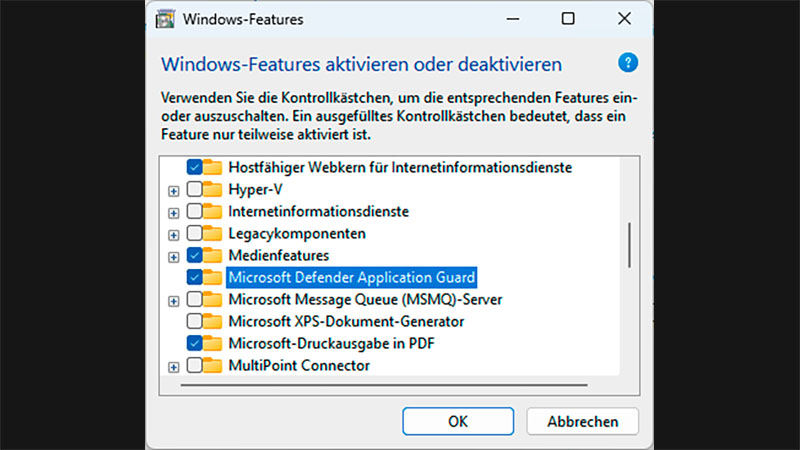This screenshot has height=450, width=800.
Task: Tick the Legacykomponenten checkbox
Action: (x=194, y=233)
